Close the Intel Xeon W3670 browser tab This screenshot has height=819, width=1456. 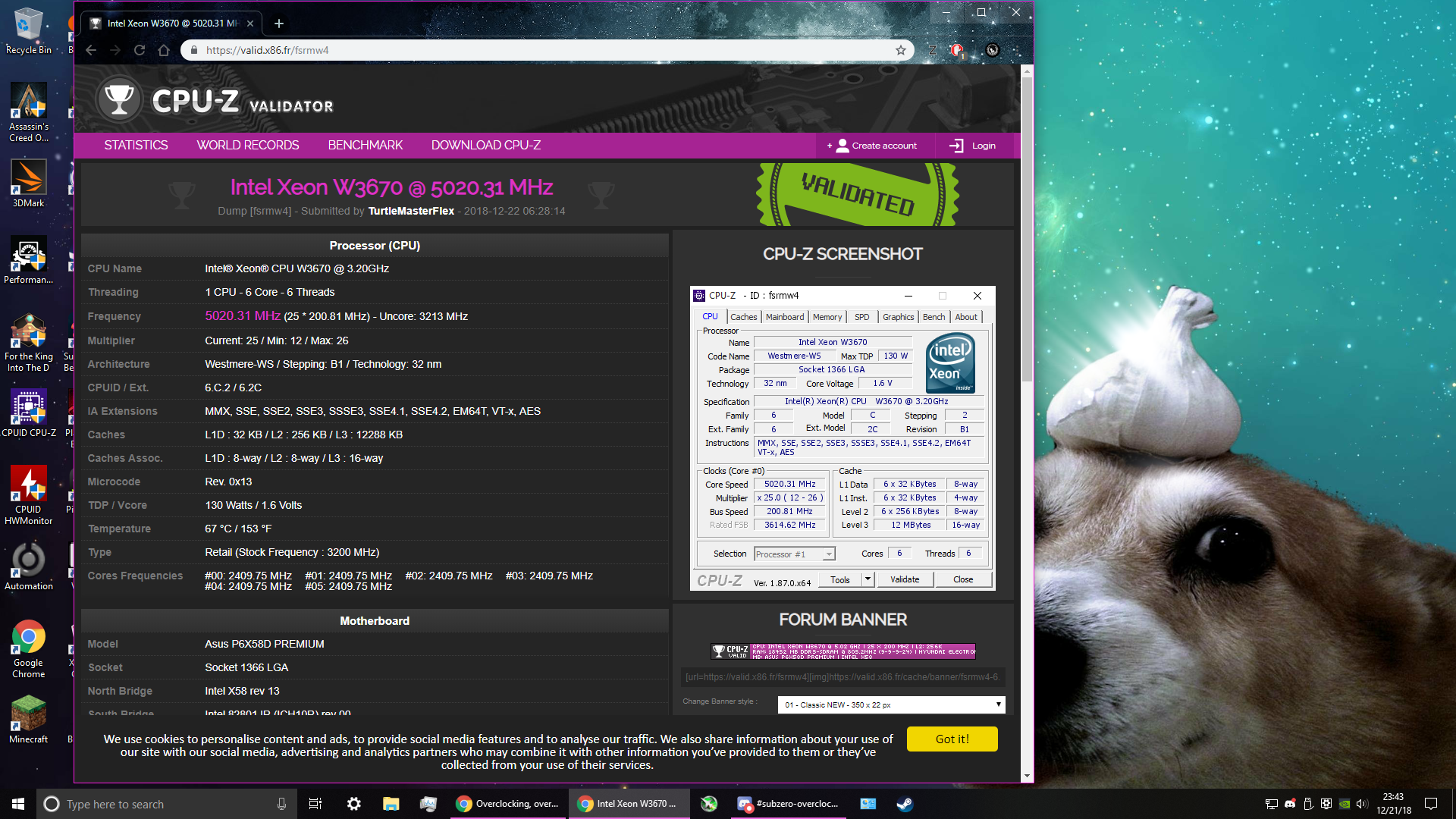[x=250, y=24]
